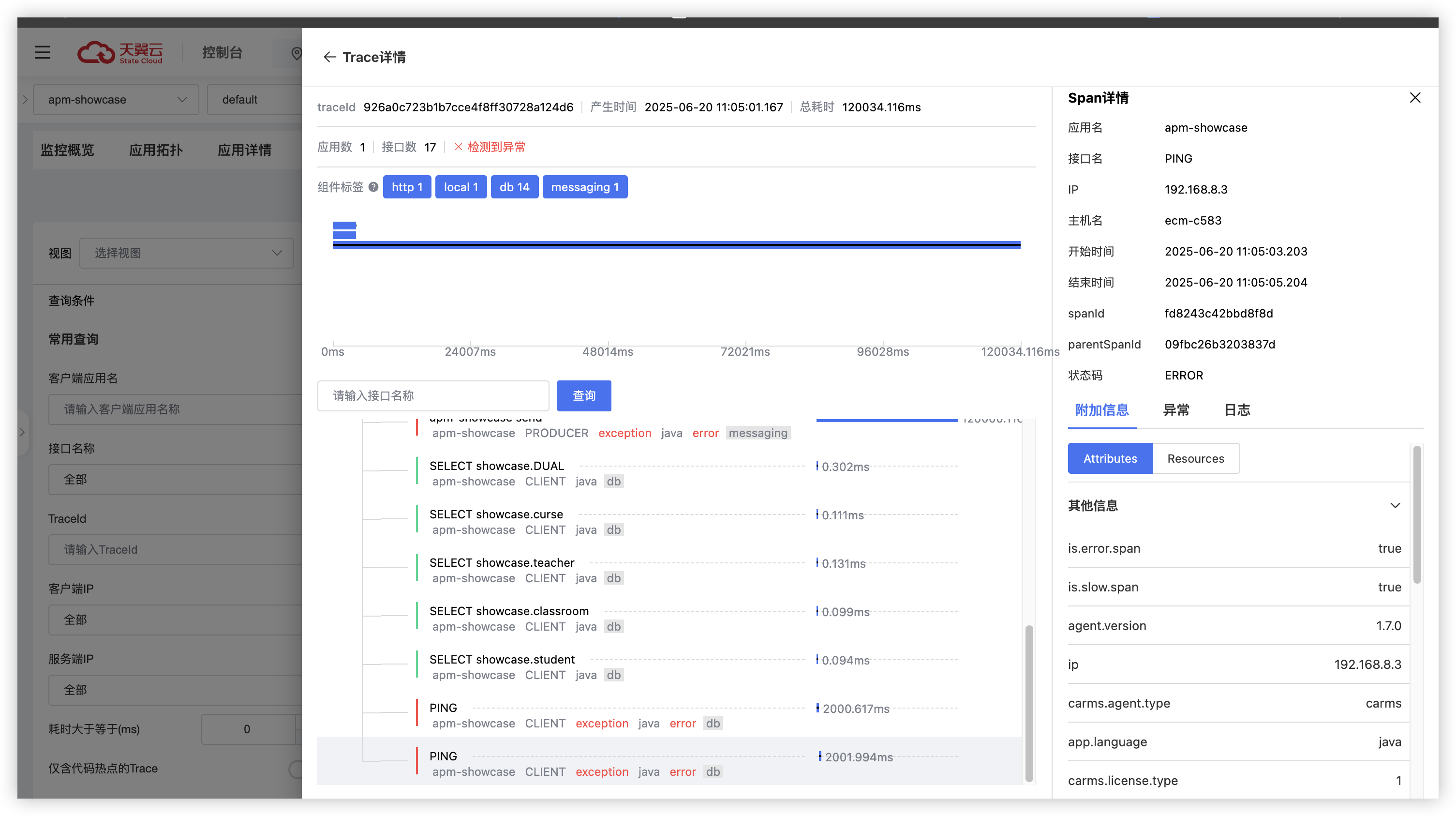Click the 常用查询 heading
This screenshot has height=816, width=1456.
[x=73, y=339]
